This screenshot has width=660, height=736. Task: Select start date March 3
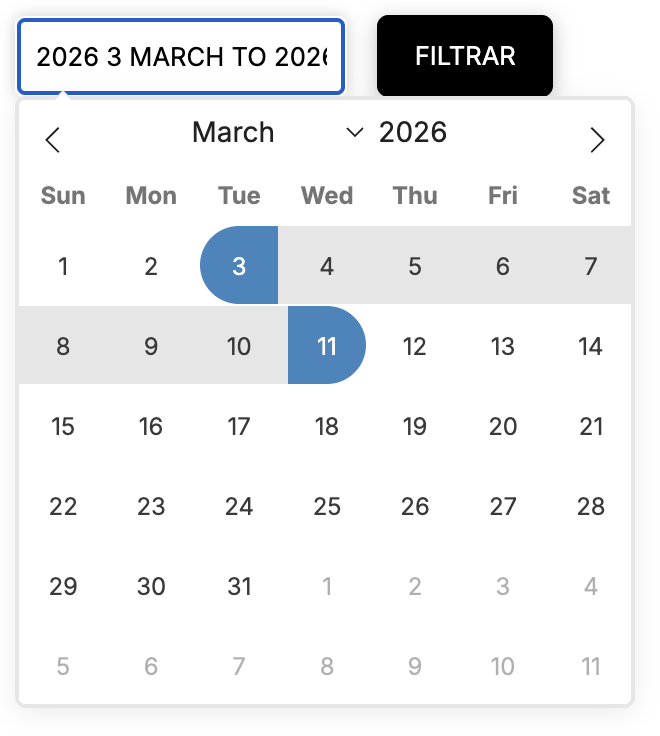pos(239,266)
